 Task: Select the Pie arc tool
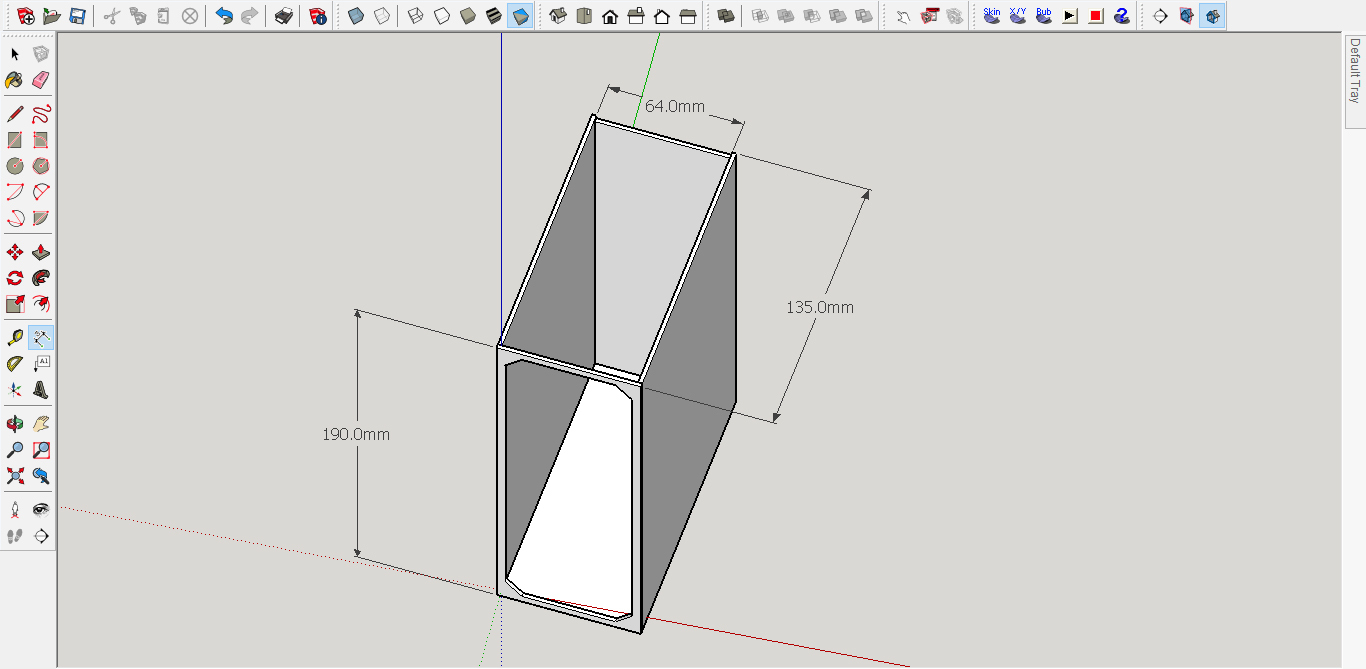(x=41, y=218)
